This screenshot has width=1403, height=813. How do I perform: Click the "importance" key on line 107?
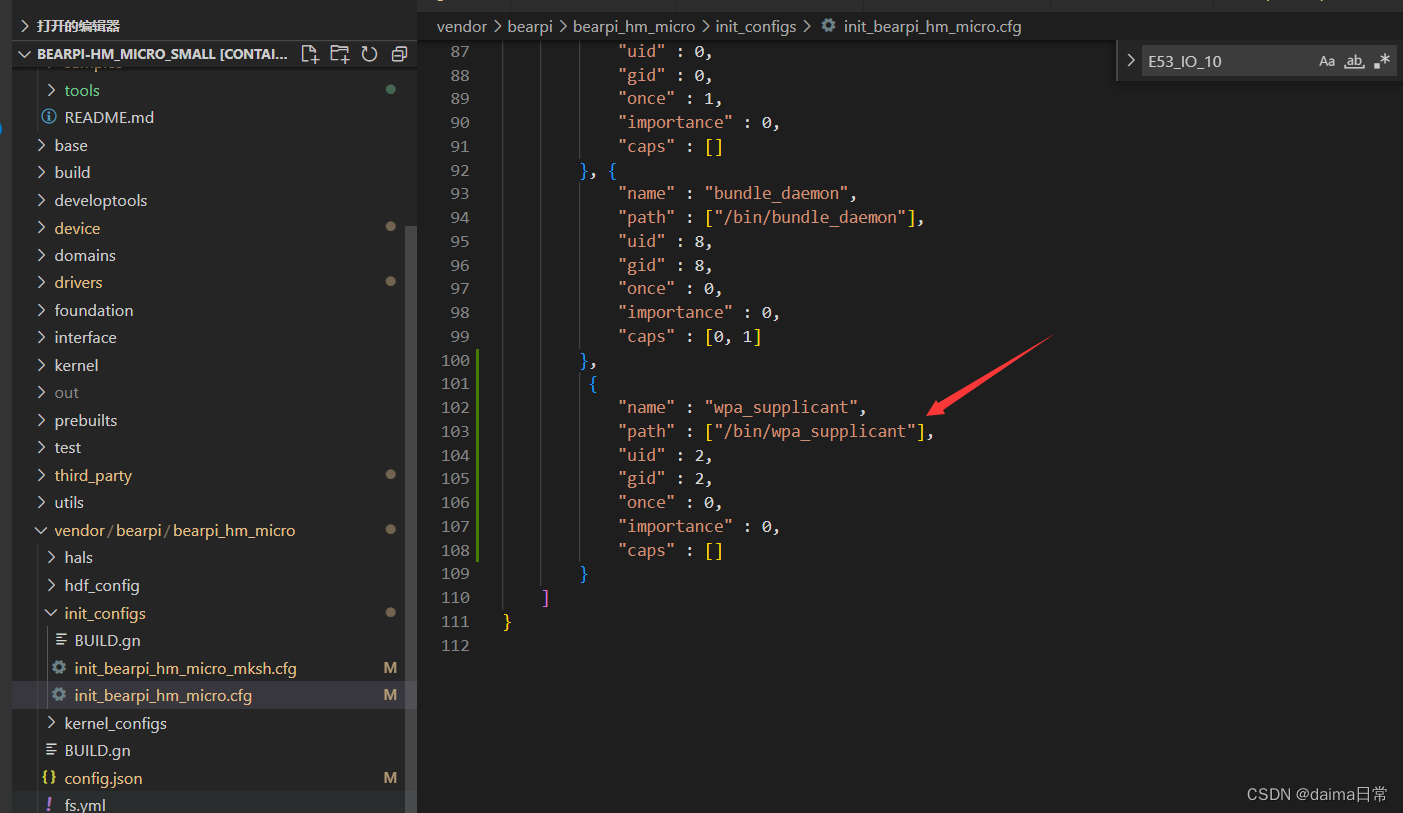(x=675, y=526)
